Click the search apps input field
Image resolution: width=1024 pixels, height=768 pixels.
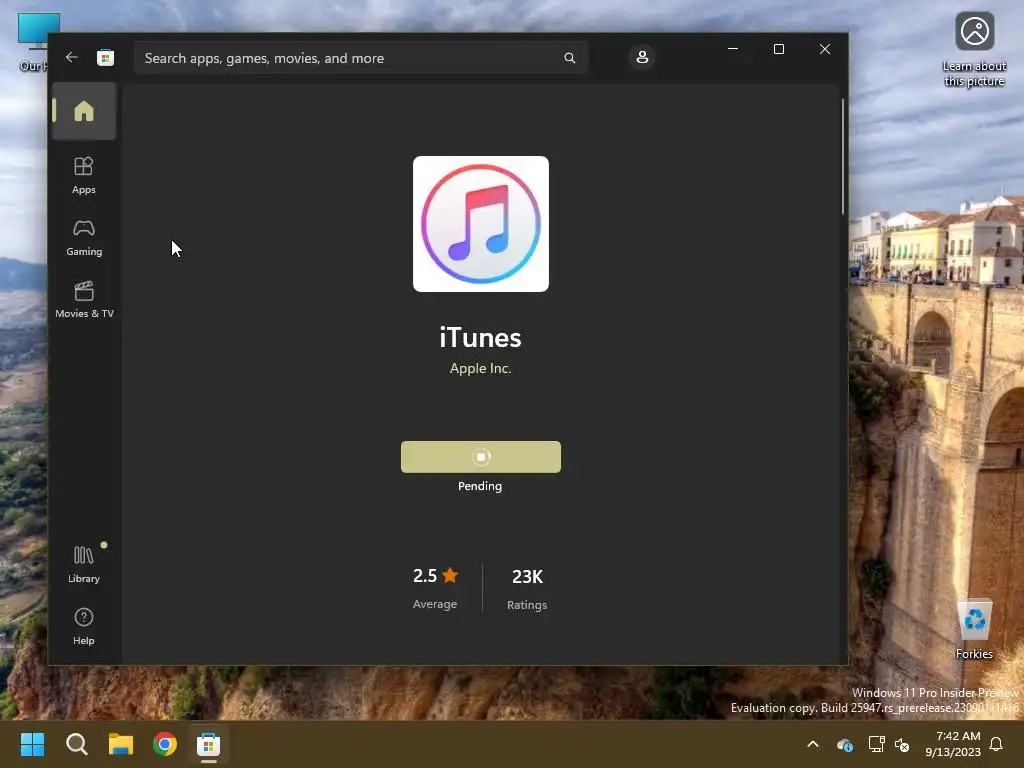(x=360, y=58)
